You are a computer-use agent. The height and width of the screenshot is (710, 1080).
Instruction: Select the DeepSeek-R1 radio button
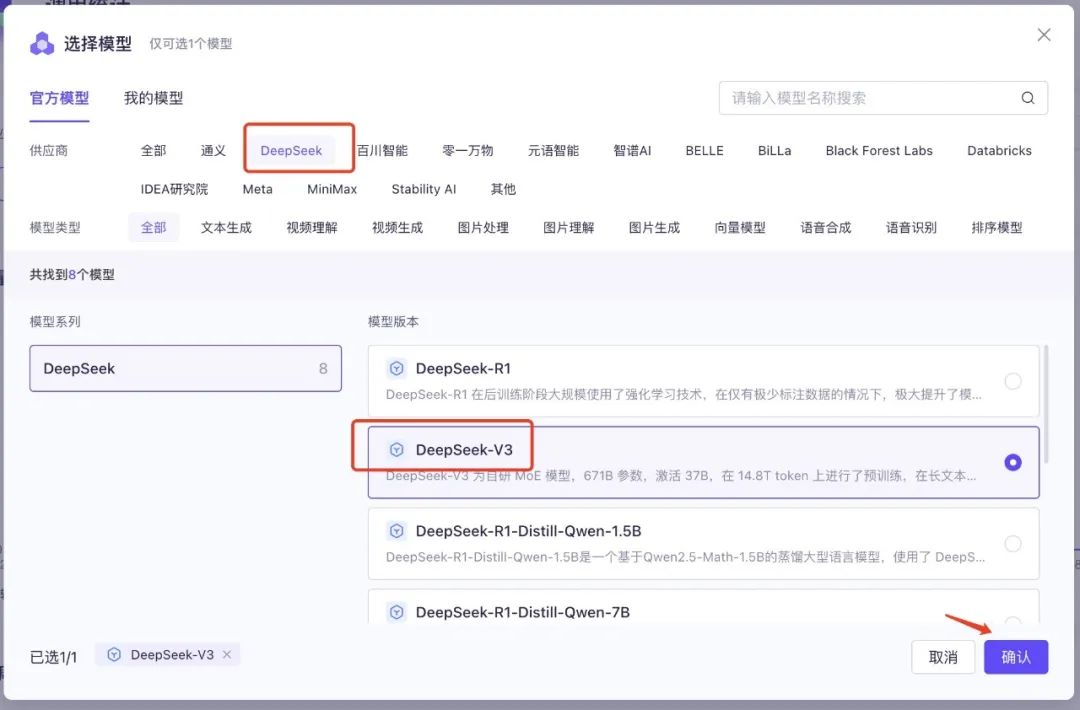coord(1012,381)
